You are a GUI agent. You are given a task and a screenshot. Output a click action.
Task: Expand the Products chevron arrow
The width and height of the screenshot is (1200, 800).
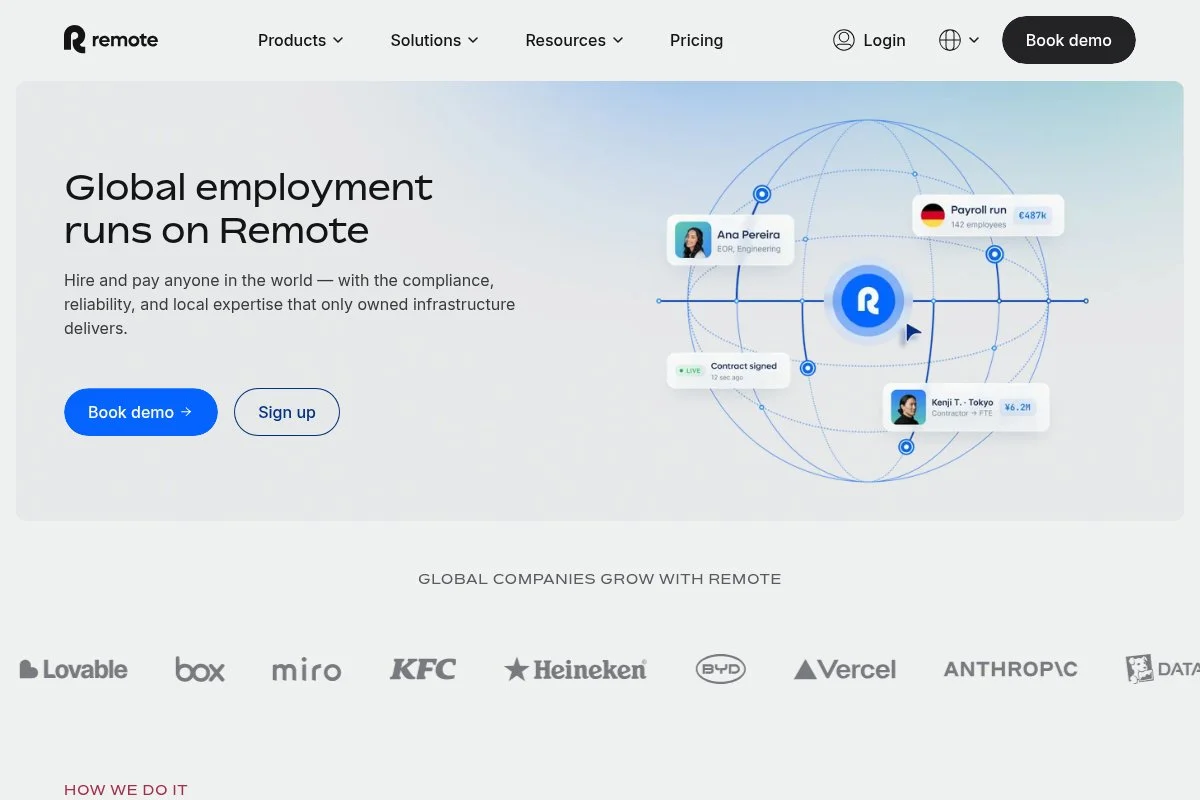click(338, 40)
